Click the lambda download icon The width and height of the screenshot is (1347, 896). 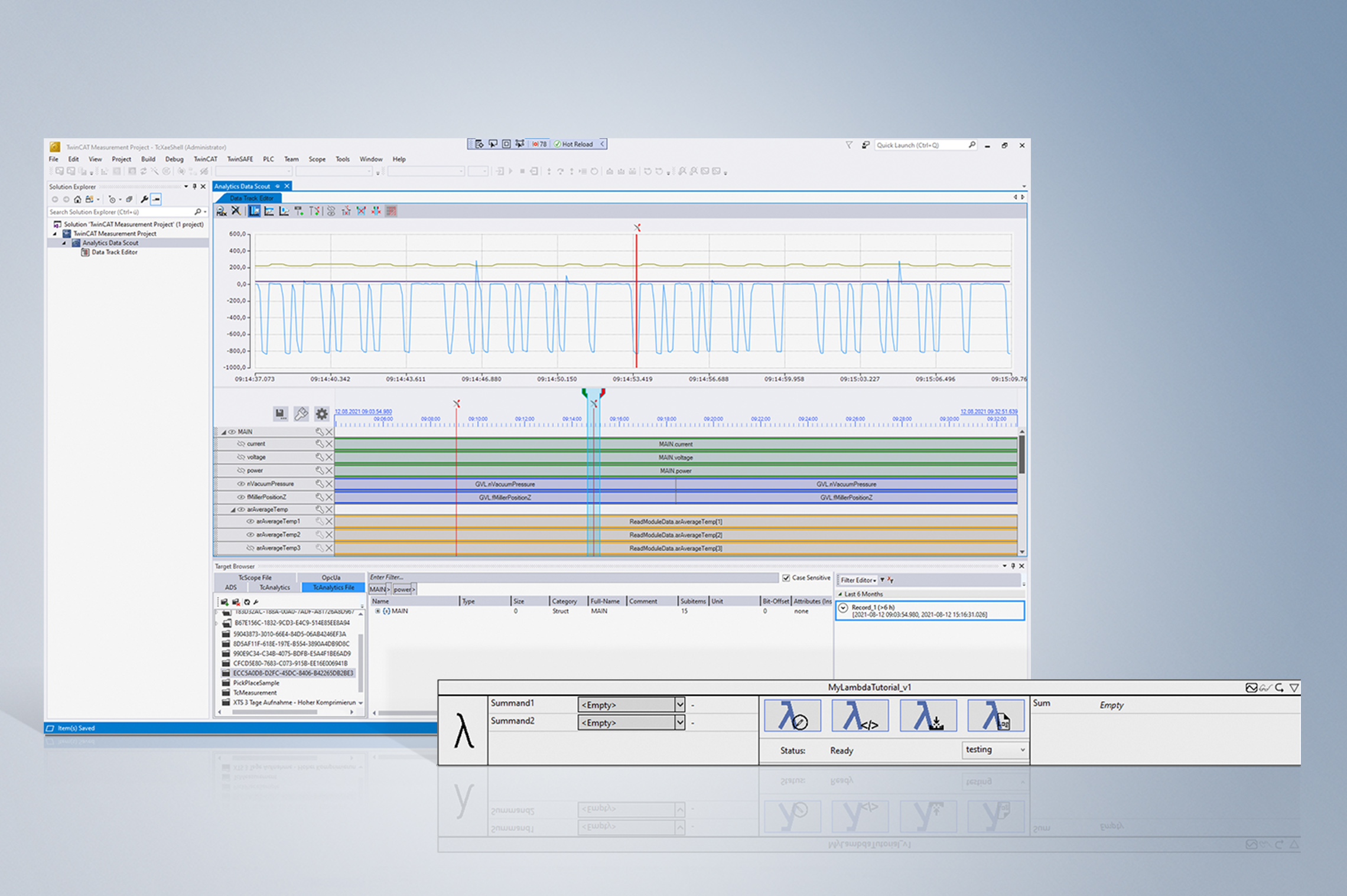(928, 715)
